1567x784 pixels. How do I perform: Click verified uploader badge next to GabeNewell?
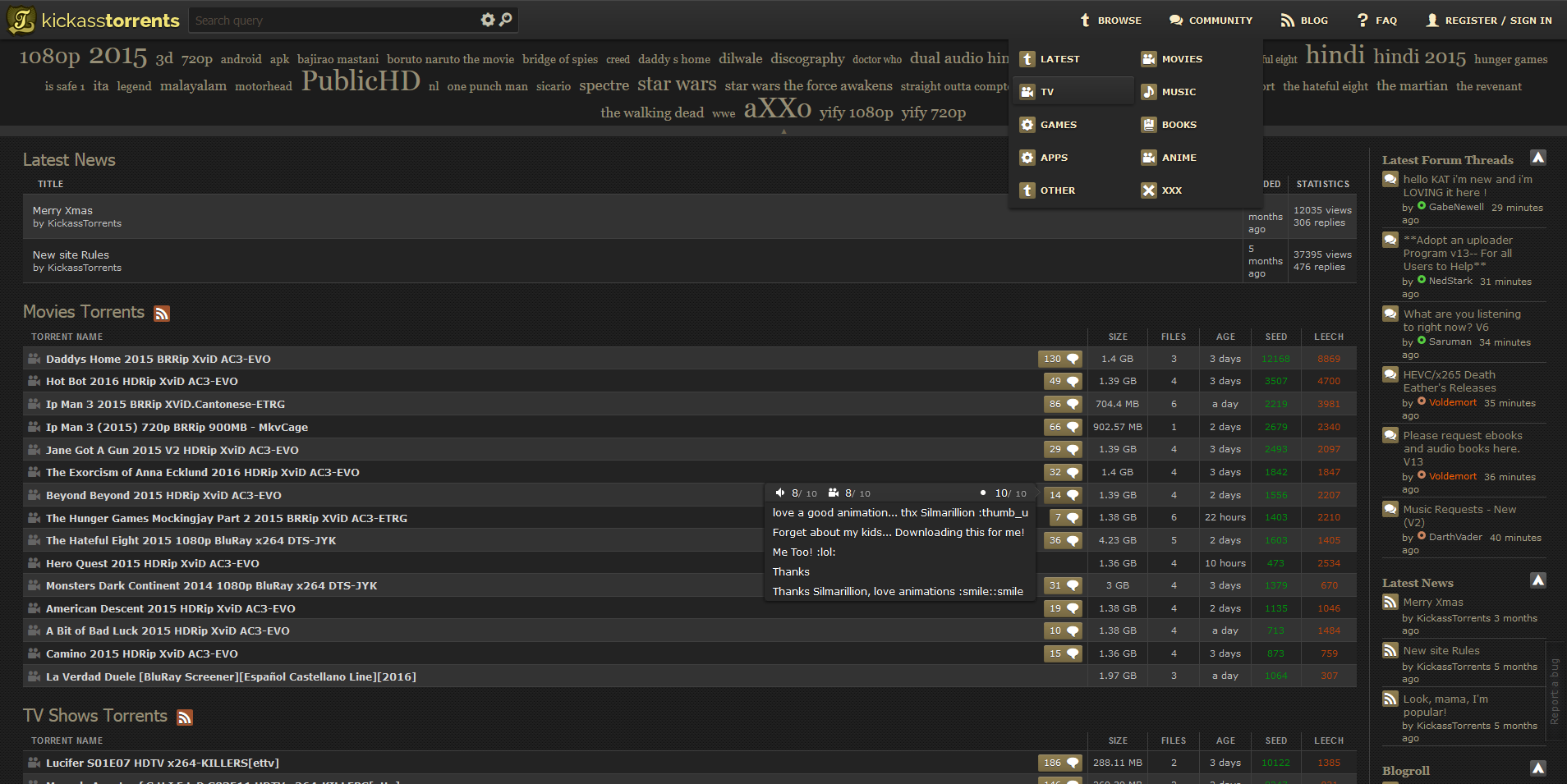[1421, 207]
